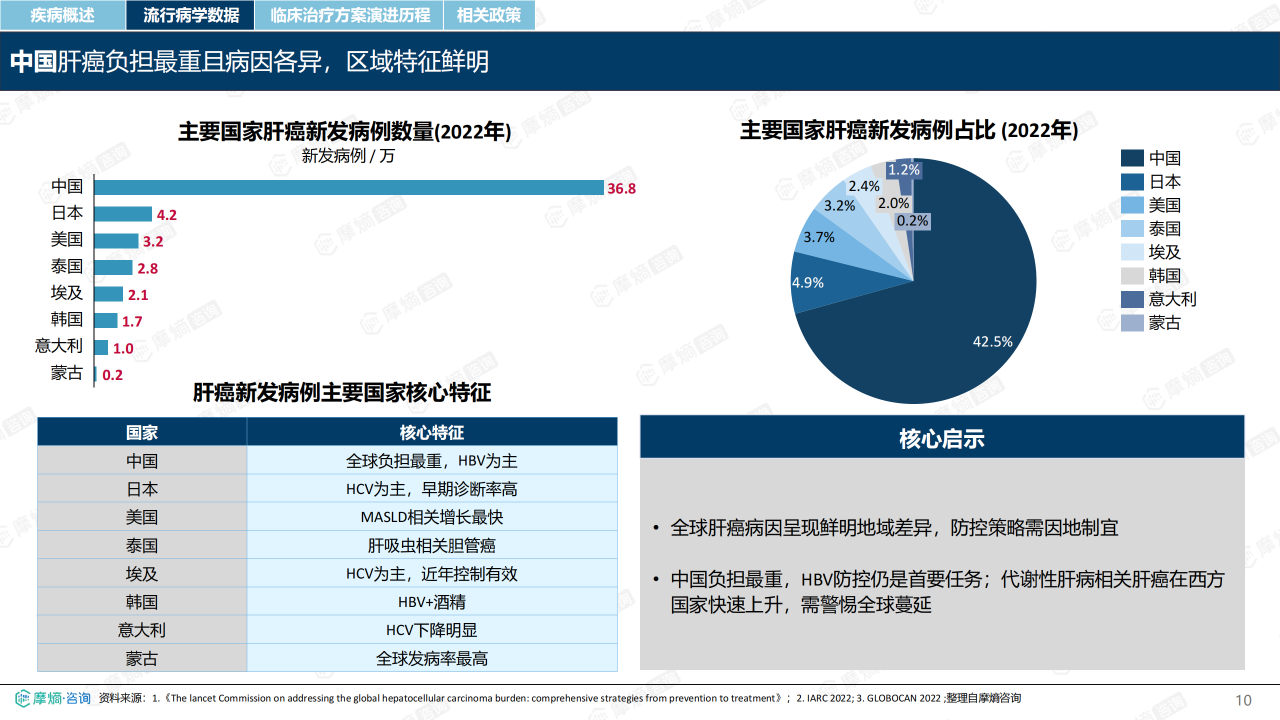1280x720 pixels.
Task: Click the 美国 legend color swatch
Action: click(x=1132, y=205)
